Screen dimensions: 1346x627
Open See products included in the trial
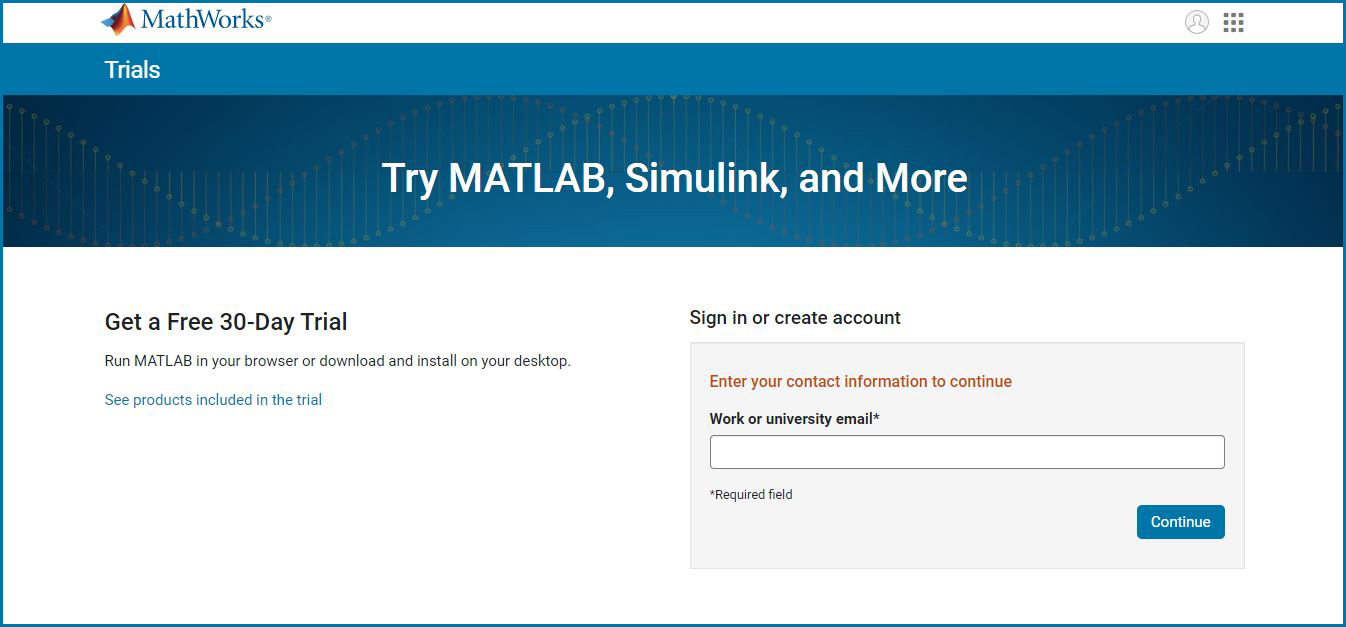(213, 400)
